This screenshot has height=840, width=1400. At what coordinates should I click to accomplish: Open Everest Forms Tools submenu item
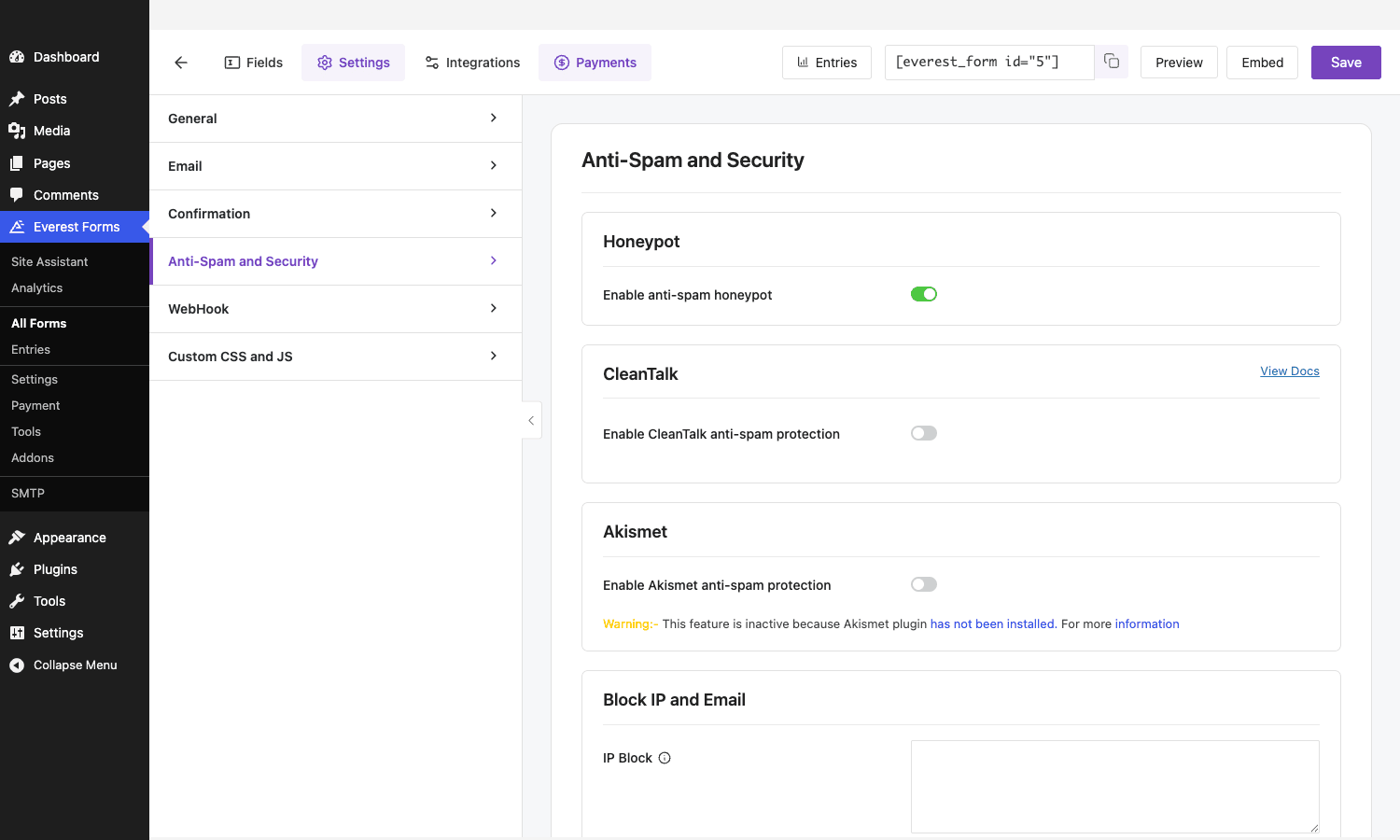pyautogui.click(x=26, y=432)
